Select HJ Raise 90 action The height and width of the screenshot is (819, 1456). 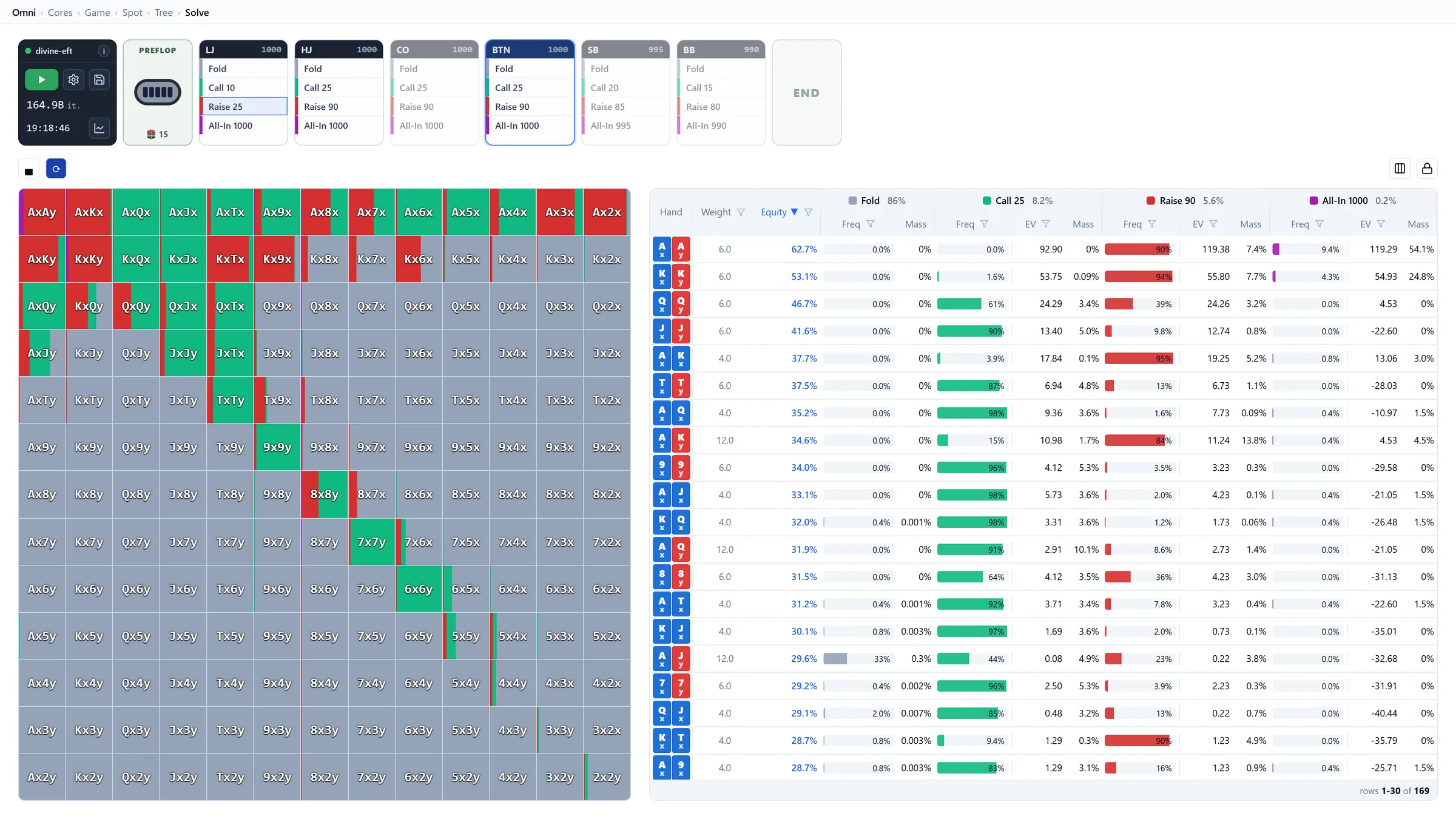tap(339, 106)
